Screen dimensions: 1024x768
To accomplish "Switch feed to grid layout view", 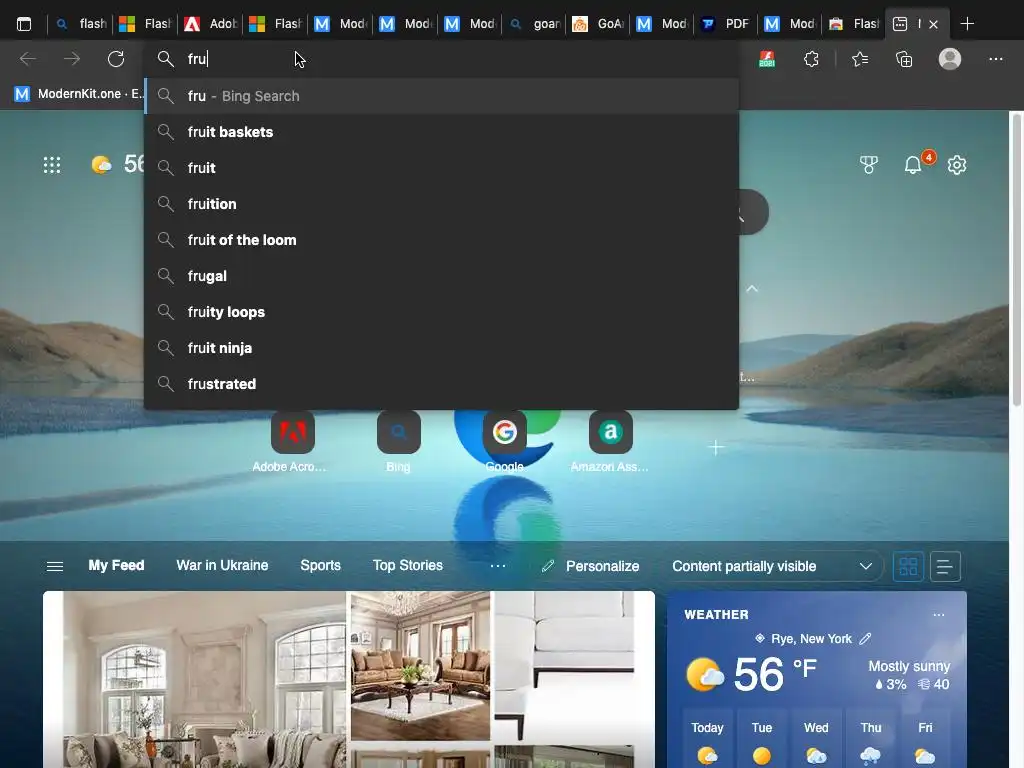I will 908,566.
